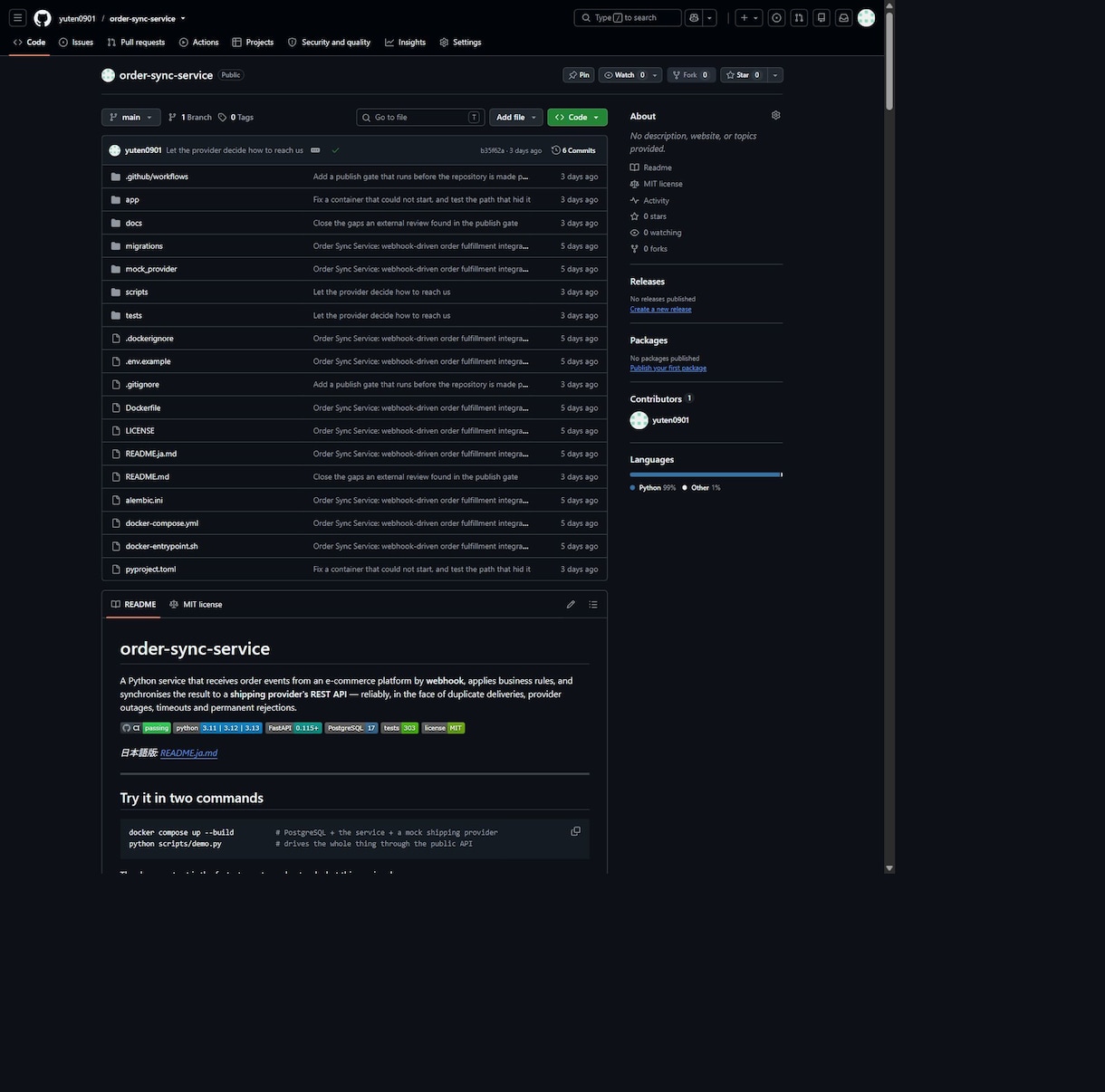This screenshot has height=1092, width=1105.
Task: Click the repository owner avatar beside the title
Action: point(109,75)
